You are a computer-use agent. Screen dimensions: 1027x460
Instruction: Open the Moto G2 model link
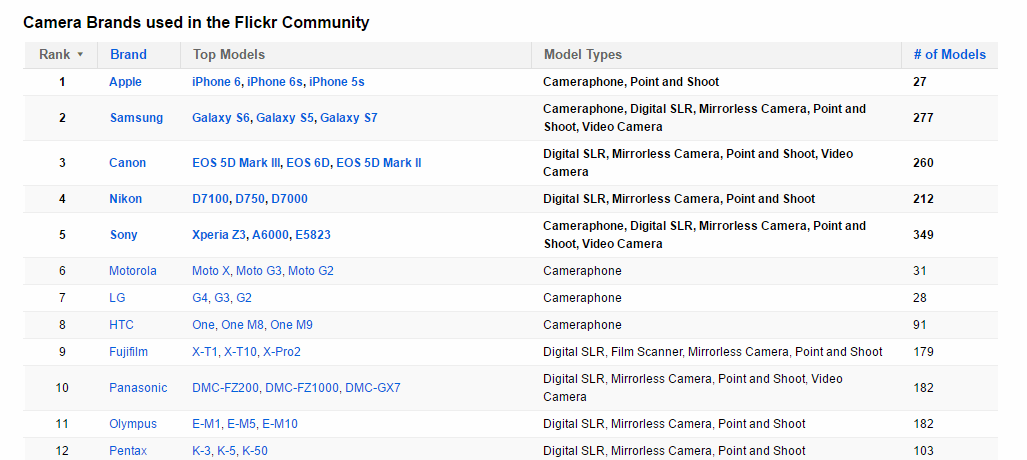pos(311,271)
